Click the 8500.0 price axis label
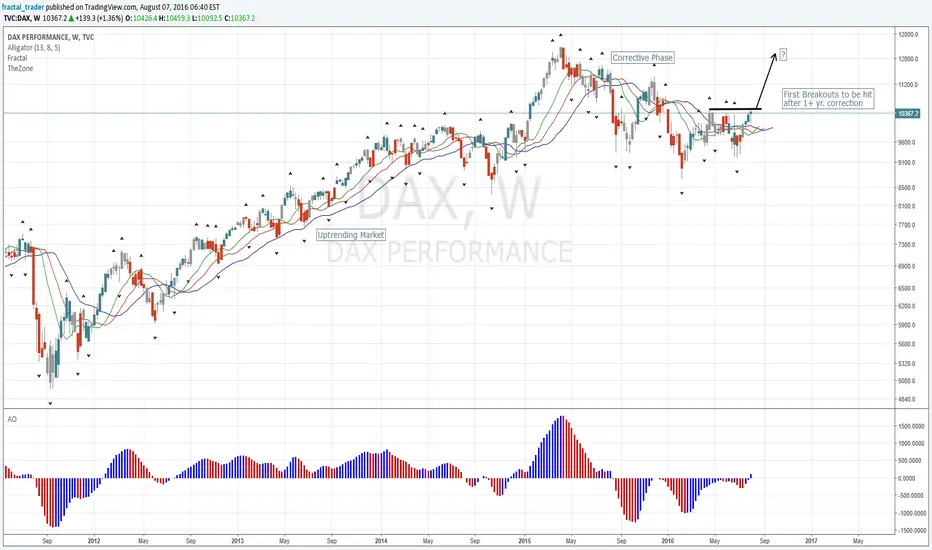This screenshot has height=550, width=932. click(x=908, y=188)
